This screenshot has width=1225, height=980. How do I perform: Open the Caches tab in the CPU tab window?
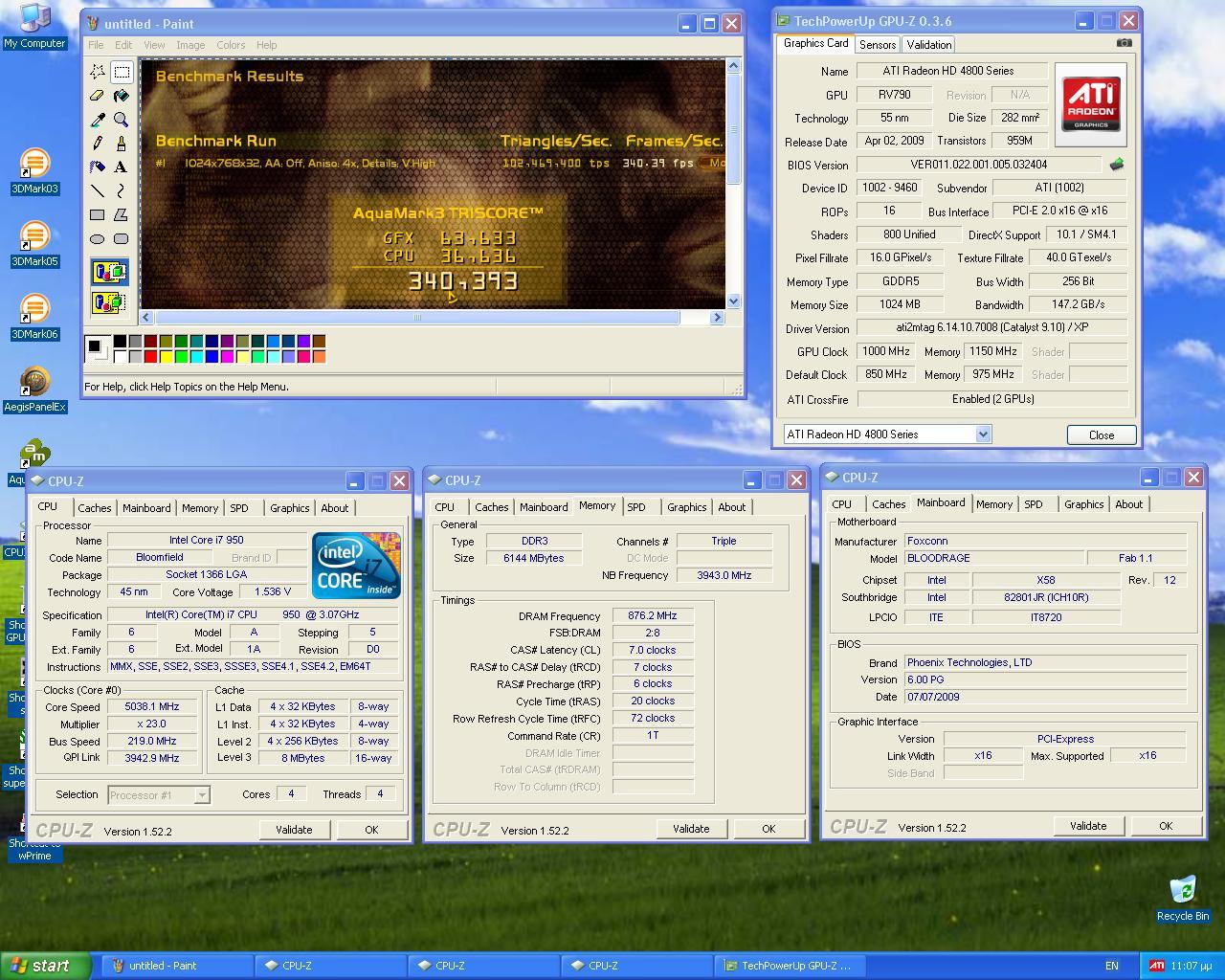pos(95,508)
